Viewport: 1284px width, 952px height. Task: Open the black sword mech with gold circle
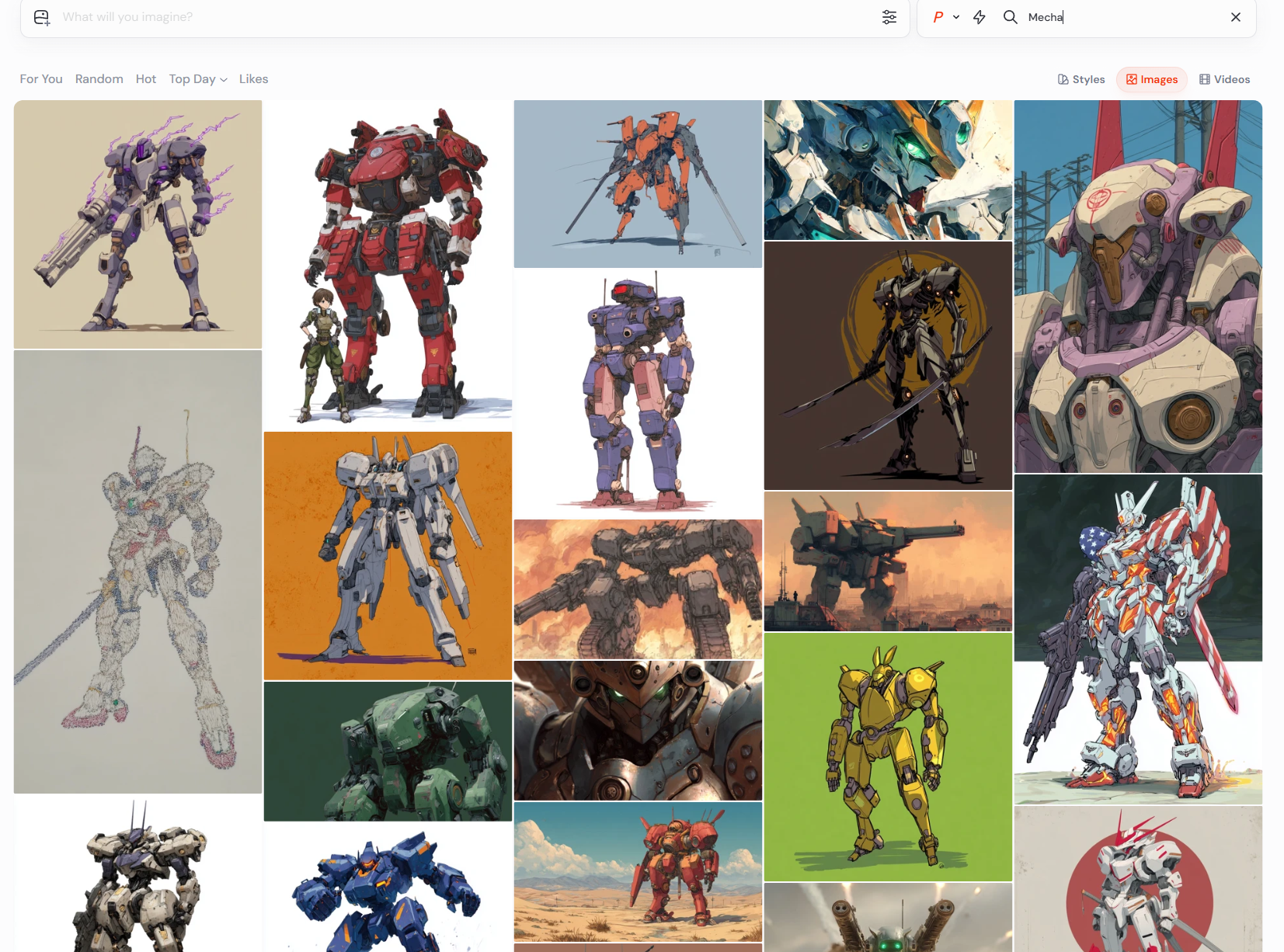889,366
